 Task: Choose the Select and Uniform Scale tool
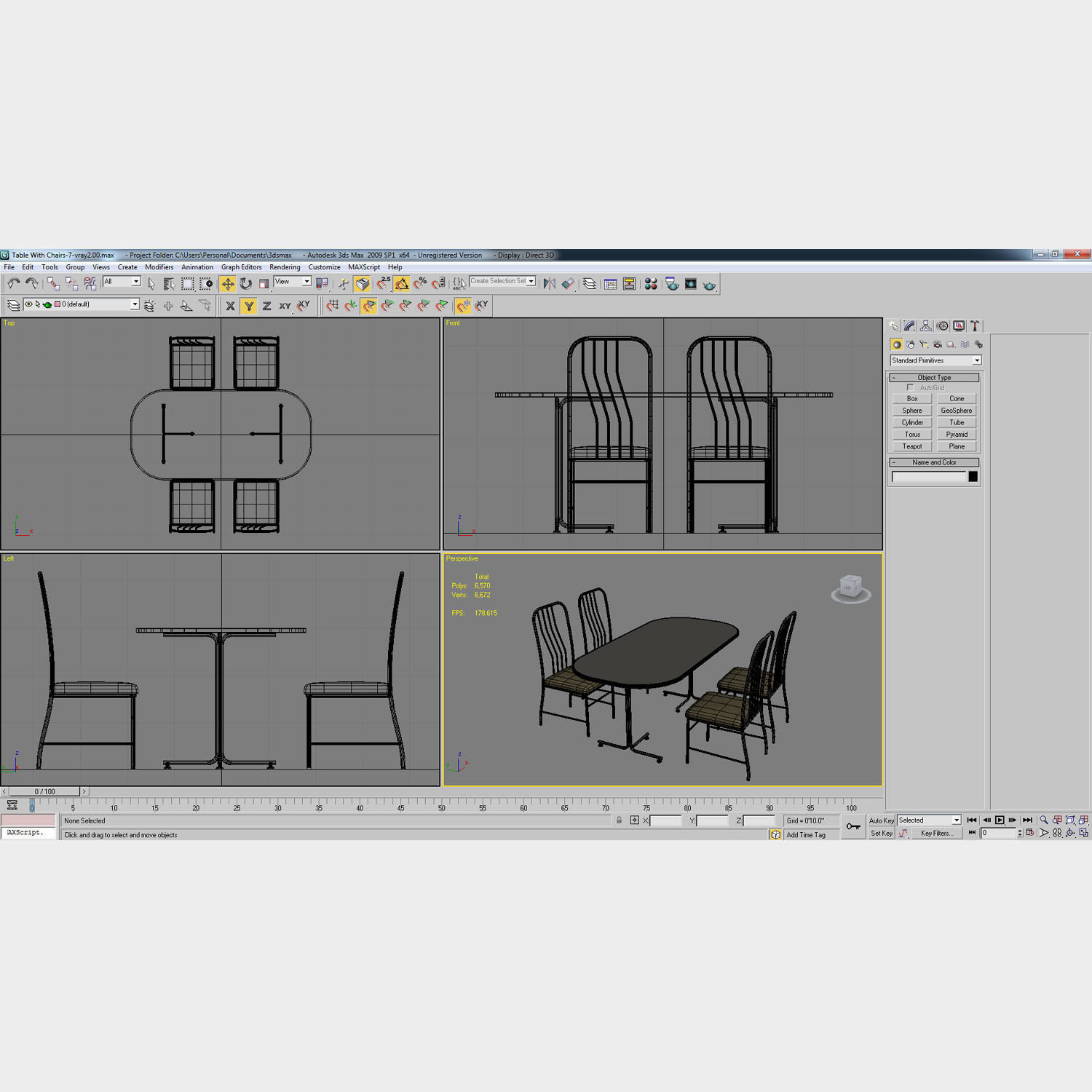coord(264,284)
